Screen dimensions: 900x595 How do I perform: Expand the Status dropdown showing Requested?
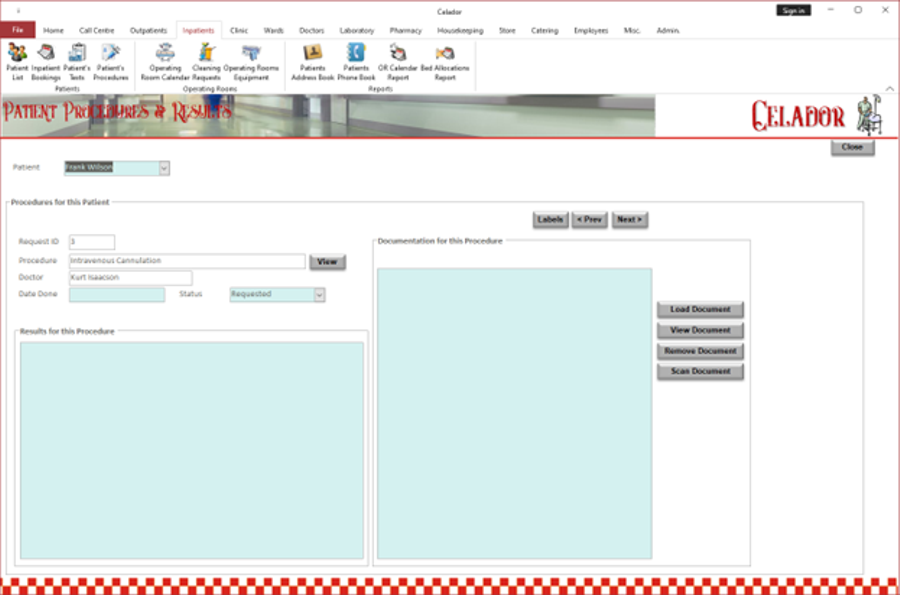319,294
